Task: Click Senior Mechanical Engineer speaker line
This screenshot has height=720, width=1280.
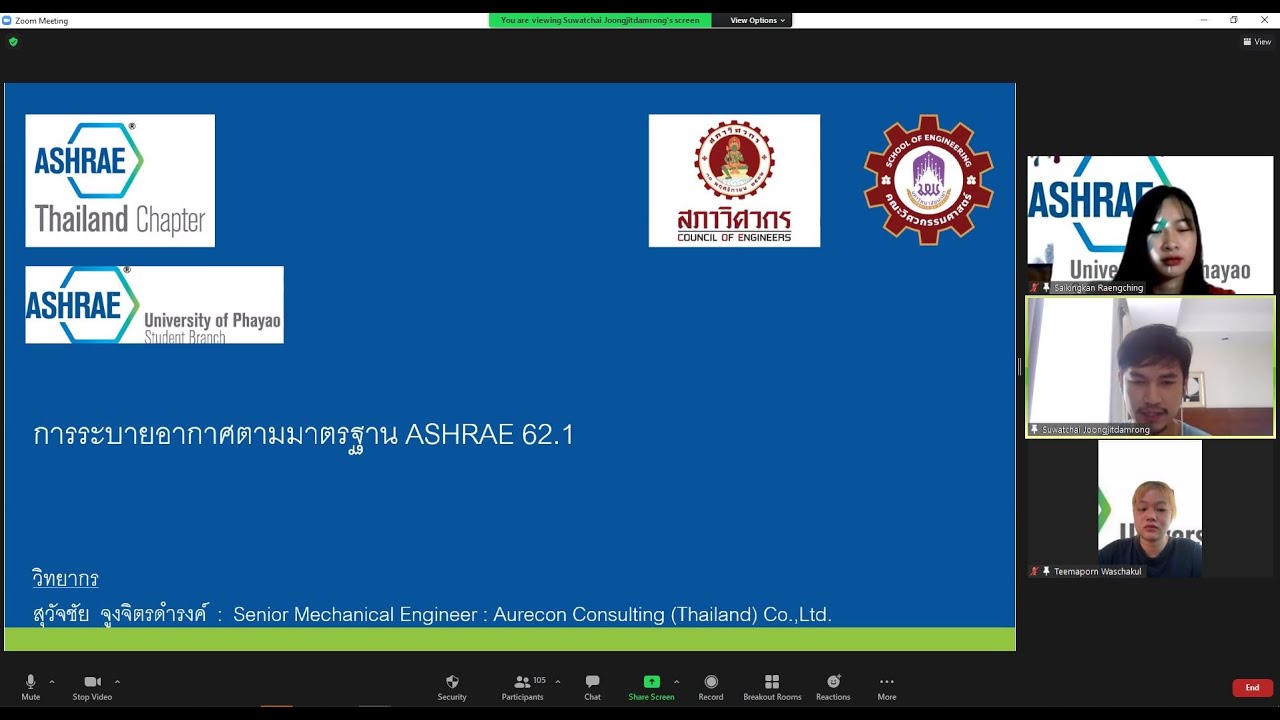Action: tap(432, 614)
